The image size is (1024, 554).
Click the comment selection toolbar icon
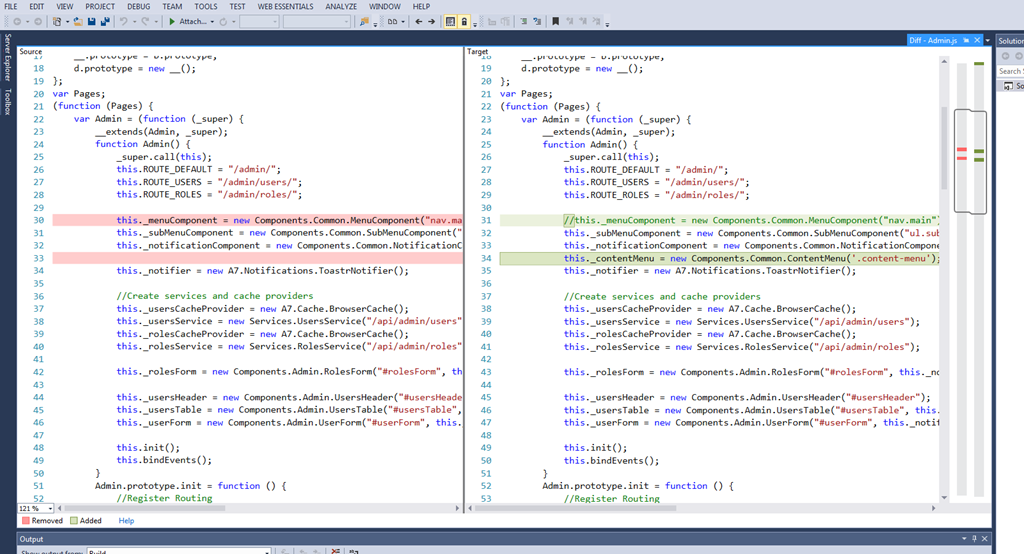523,22
